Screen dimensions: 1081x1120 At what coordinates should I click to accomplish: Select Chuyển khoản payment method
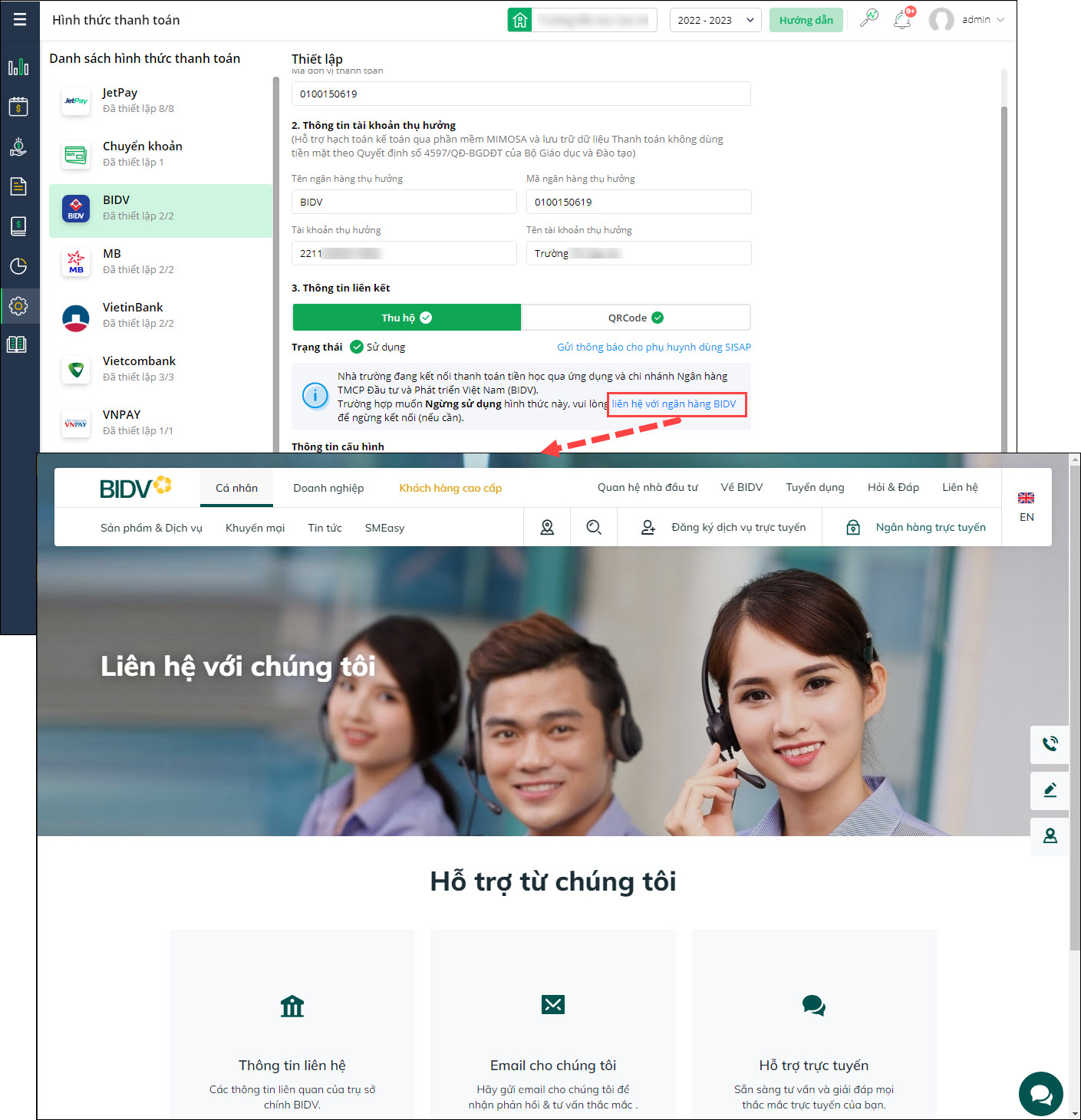(x=160, y=154)
